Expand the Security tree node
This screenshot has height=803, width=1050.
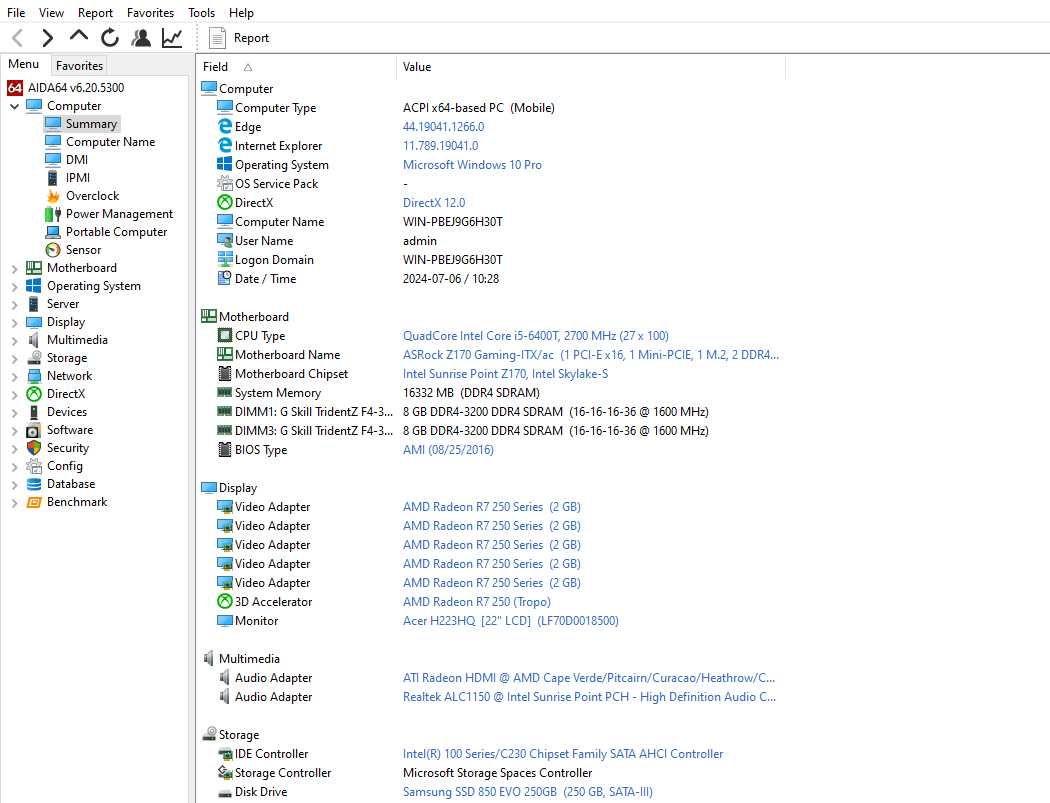tap(14, 448)
